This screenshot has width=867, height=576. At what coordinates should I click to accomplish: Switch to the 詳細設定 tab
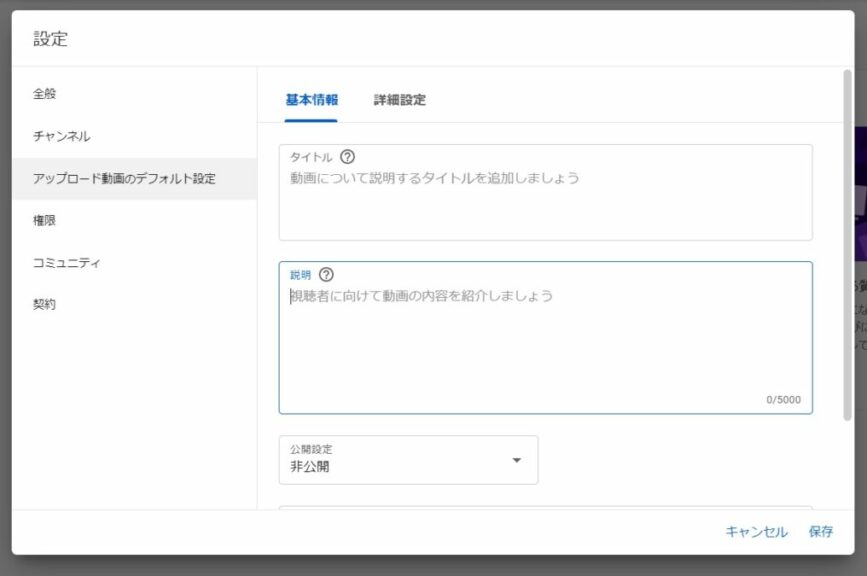pyautogui.click(x=399, y=100)
